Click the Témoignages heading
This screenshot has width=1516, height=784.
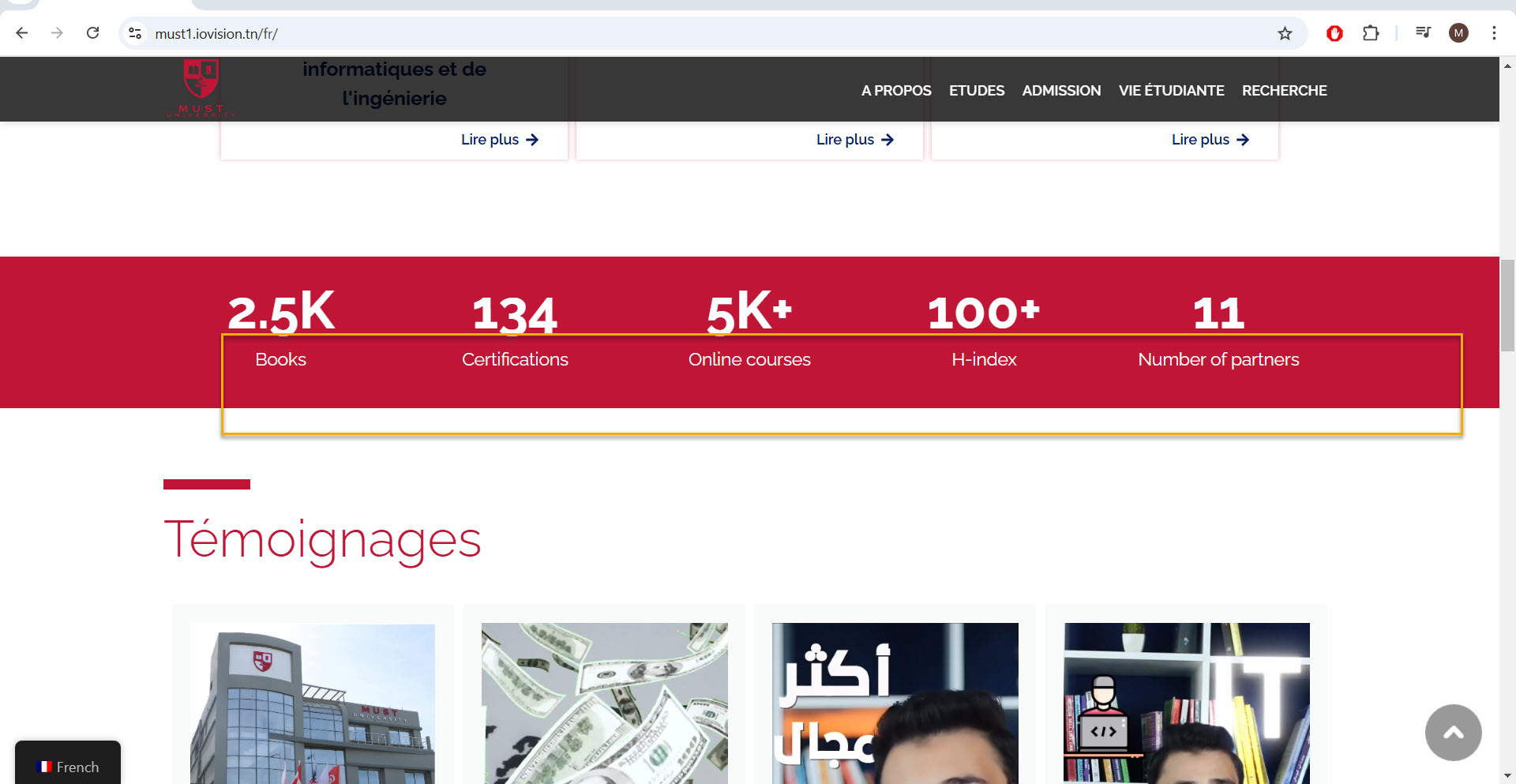coord(322,540)
